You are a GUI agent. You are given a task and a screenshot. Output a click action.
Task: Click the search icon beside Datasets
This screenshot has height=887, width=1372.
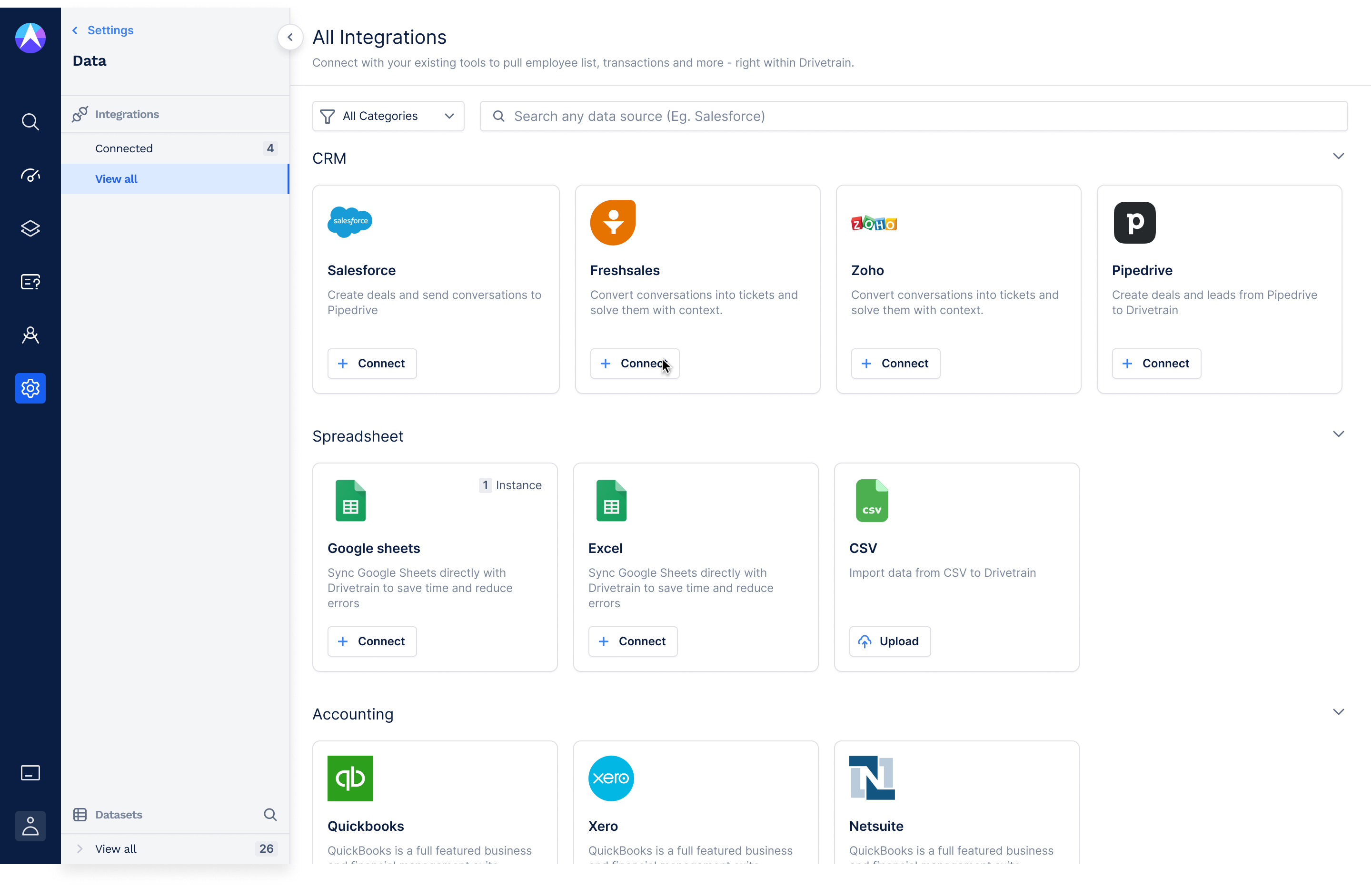pyautogui.click(x=269, y=814)
